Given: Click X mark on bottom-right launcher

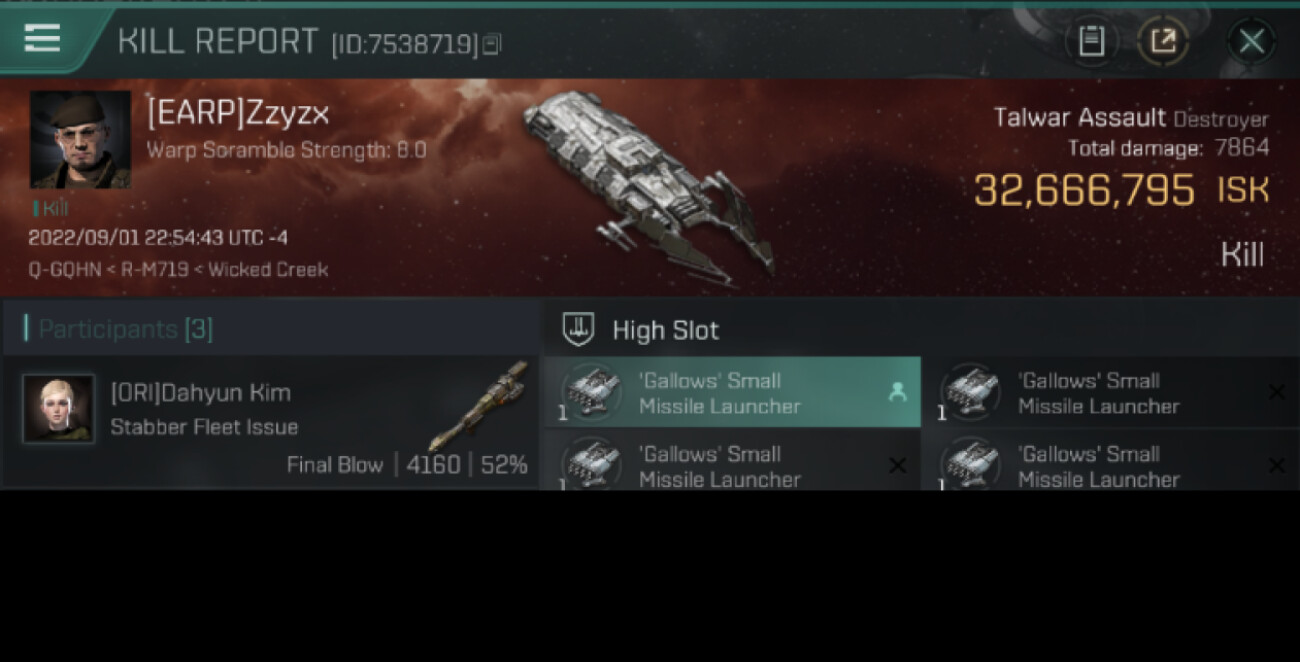Looking at the screenshot, I should pos(1276,465).
